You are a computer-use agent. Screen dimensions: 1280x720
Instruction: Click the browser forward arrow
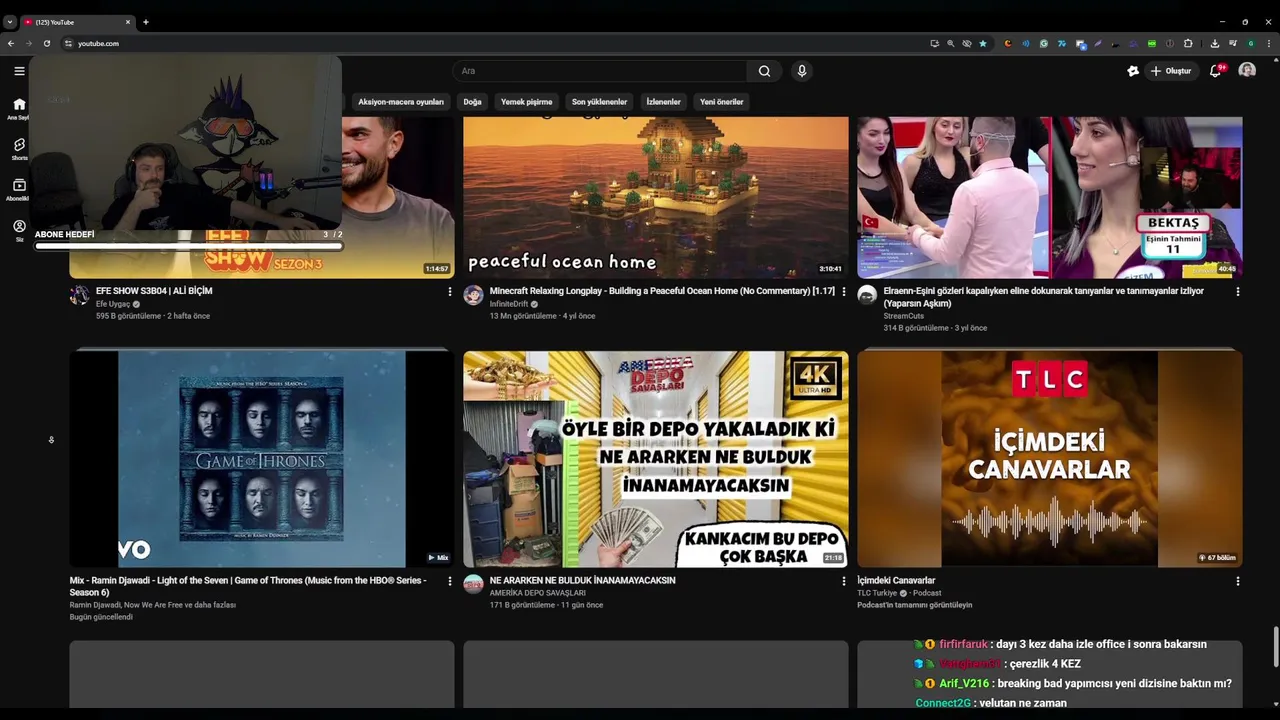coord(28,43)
